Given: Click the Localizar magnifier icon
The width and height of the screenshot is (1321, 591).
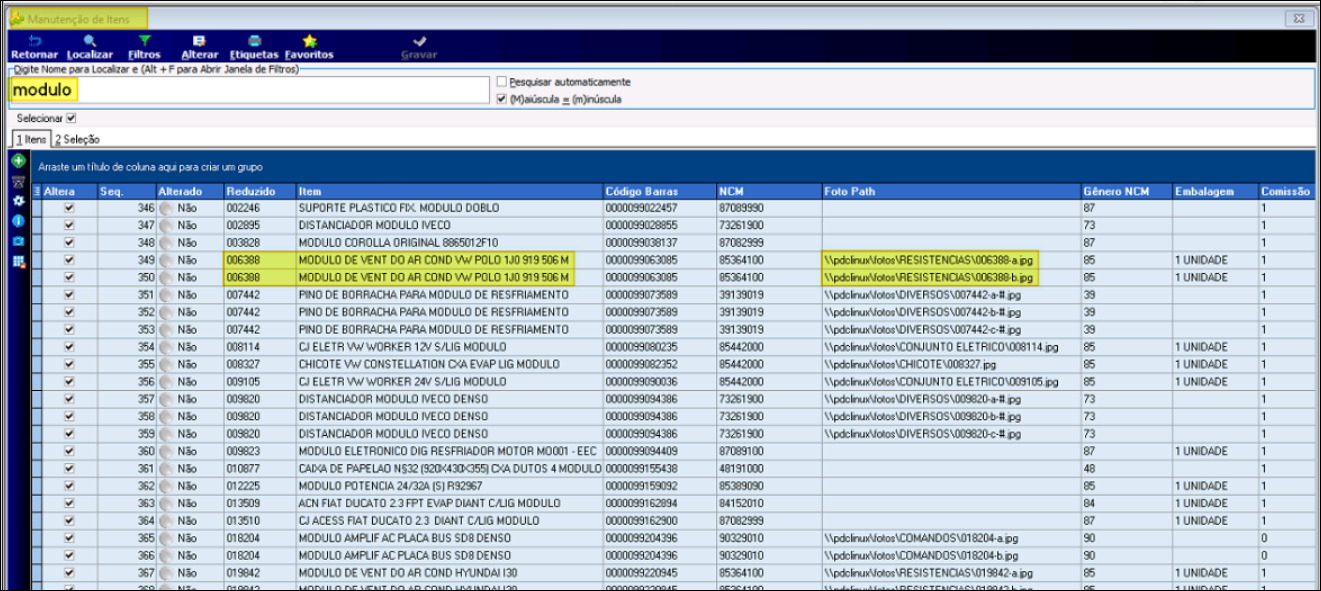Looking at the screenshot, I should [90, 41].
